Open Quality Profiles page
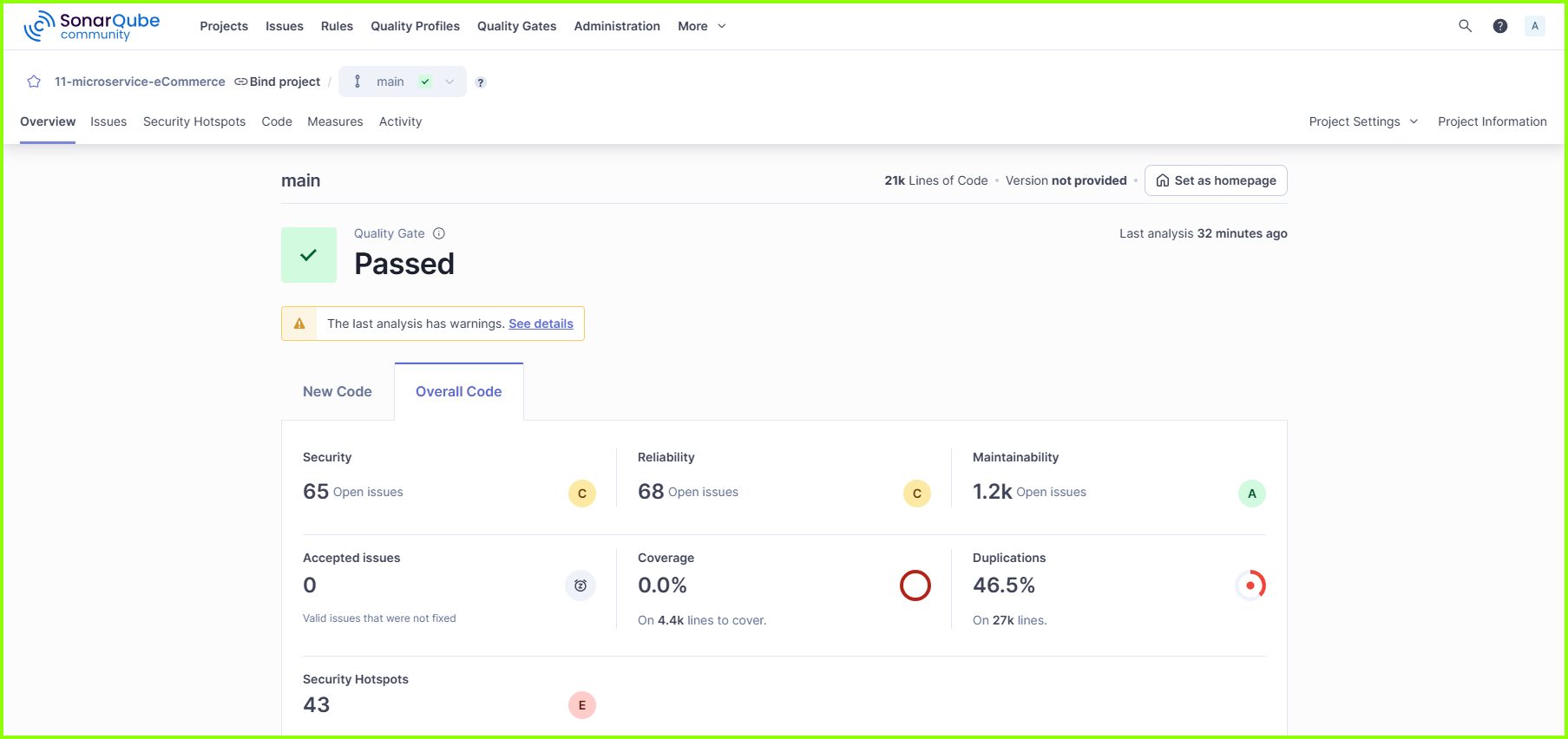This screenshot has width=1568, height=739. pyautogui.click(x=416, y=26)
